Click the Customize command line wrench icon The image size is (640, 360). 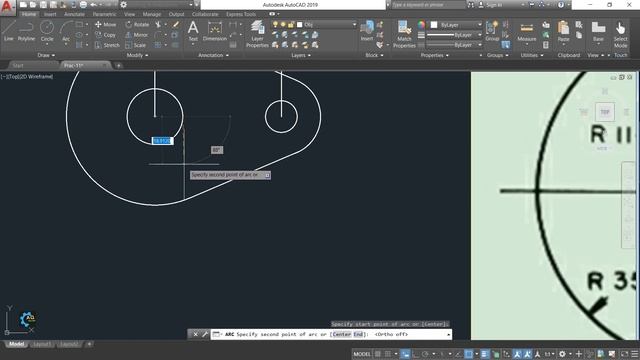205,334
